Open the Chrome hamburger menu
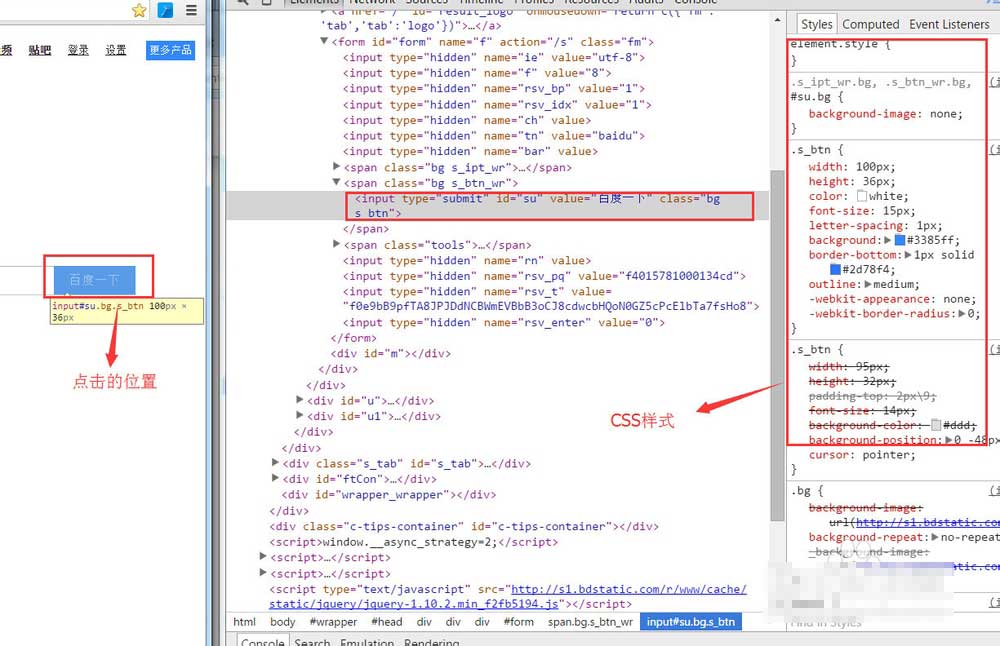 click(191, 10)
